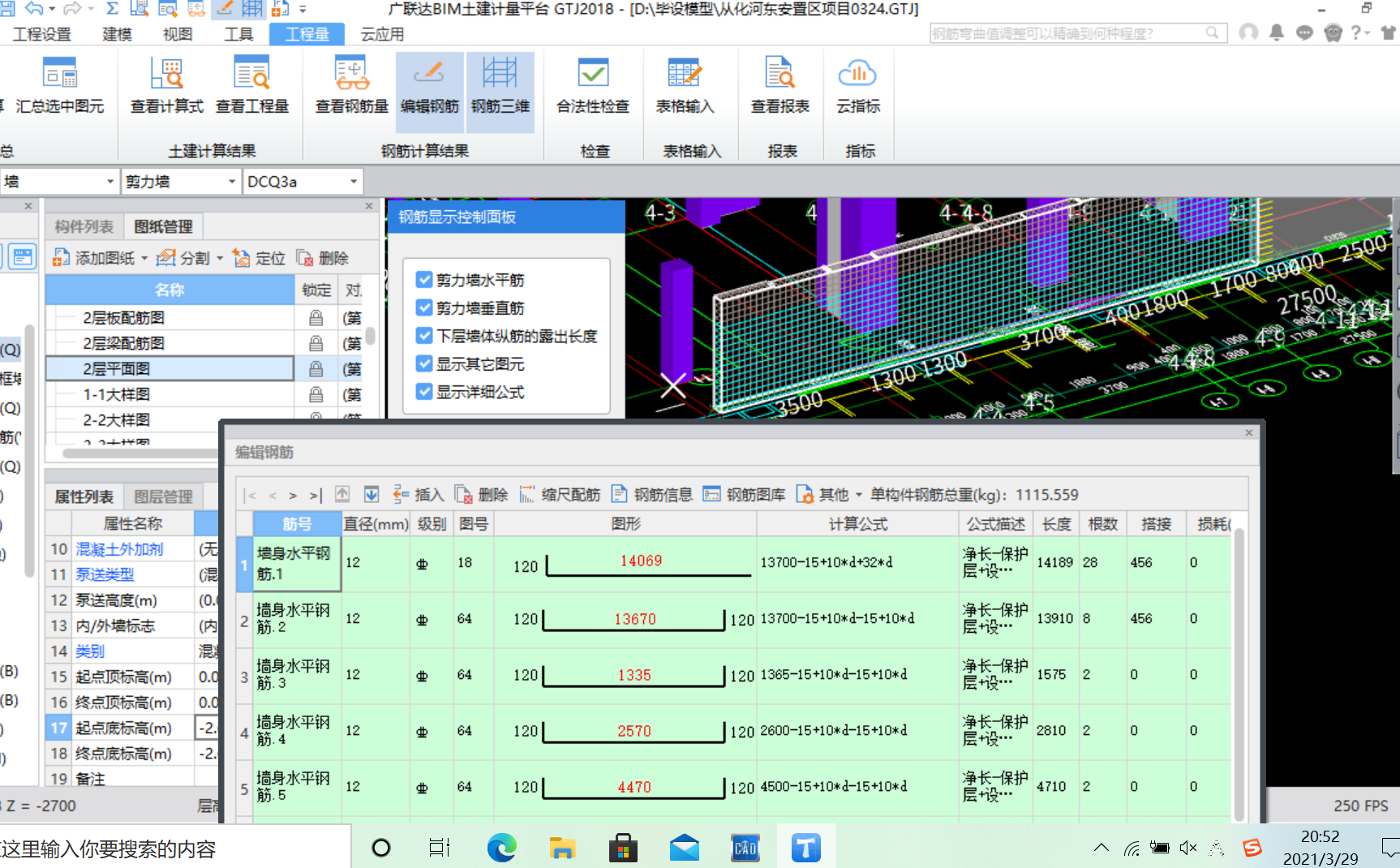Image resolution: width=1400 pixels, height=868 pixels.
Task: Go to last rebar record
Action: tap(316, 495)
